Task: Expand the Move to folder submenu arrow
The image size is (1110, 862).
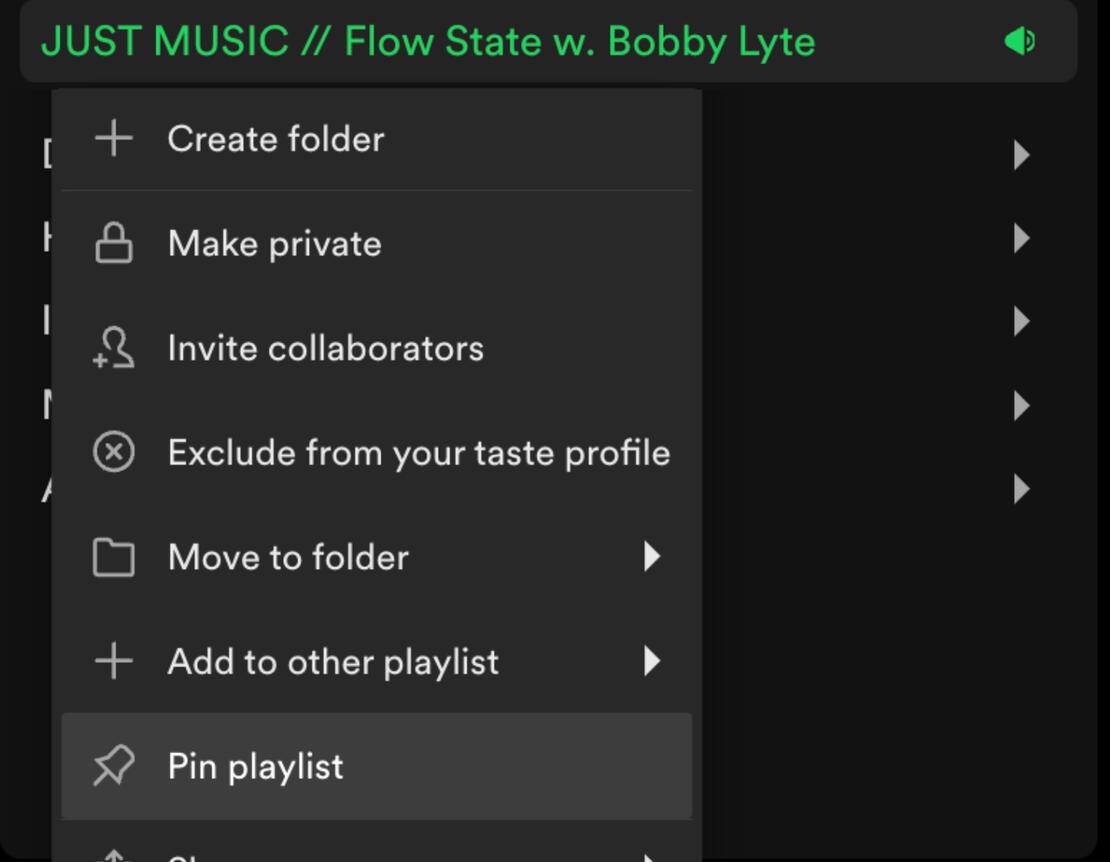Action: (x=652, y=557)
